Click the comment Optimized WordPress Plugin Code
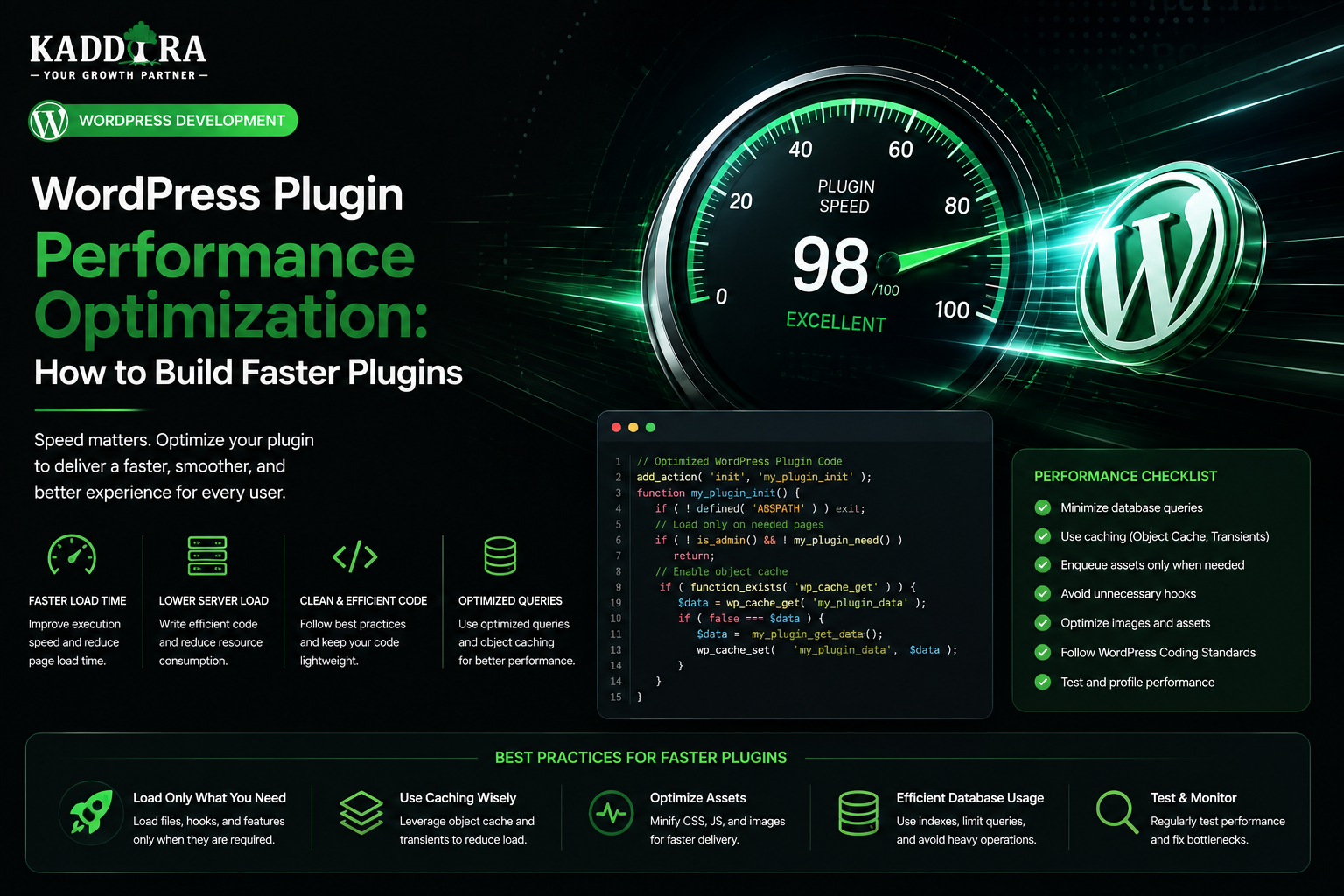The width and height of the screenshot is (1344, 896). (739, 461)
